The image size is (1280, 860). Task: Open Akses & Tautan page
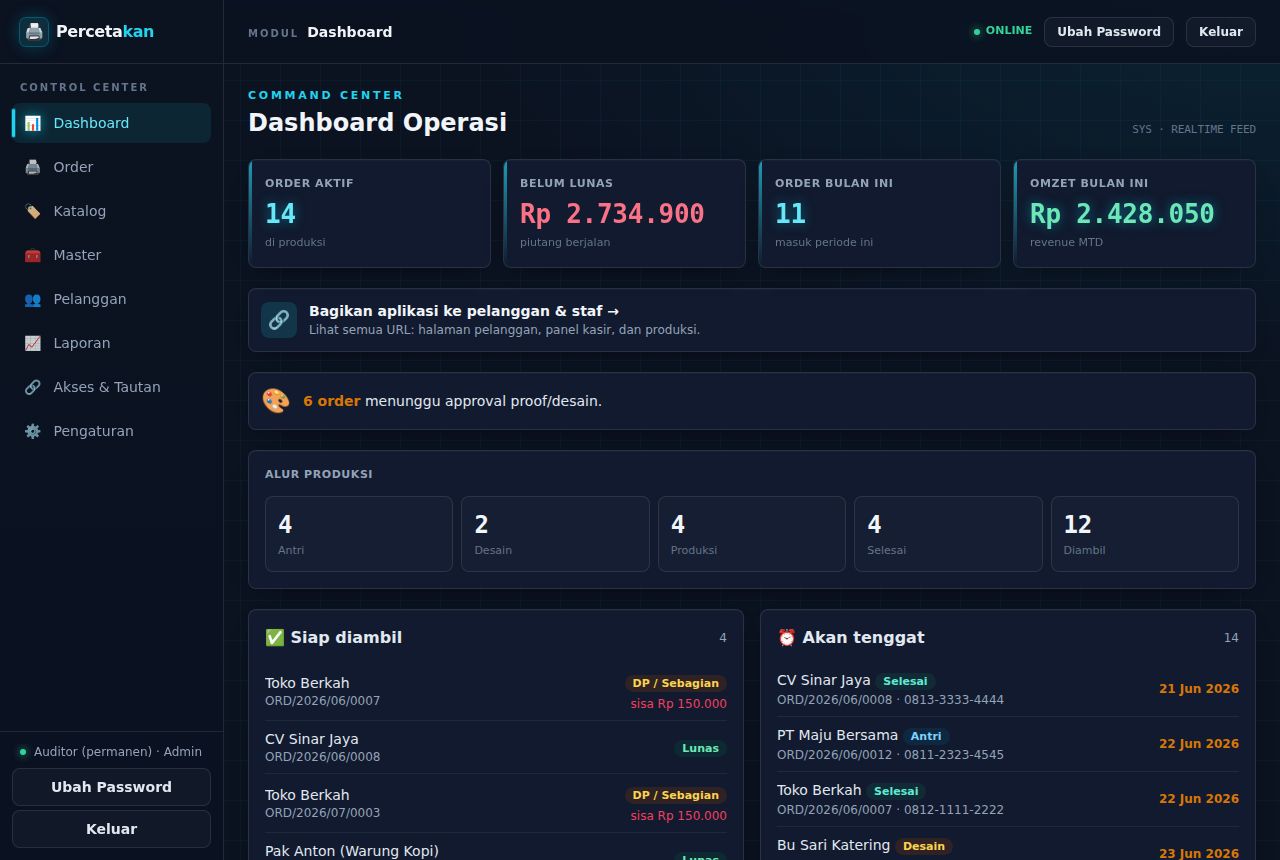pyautogui.click(x=111, y=387)
